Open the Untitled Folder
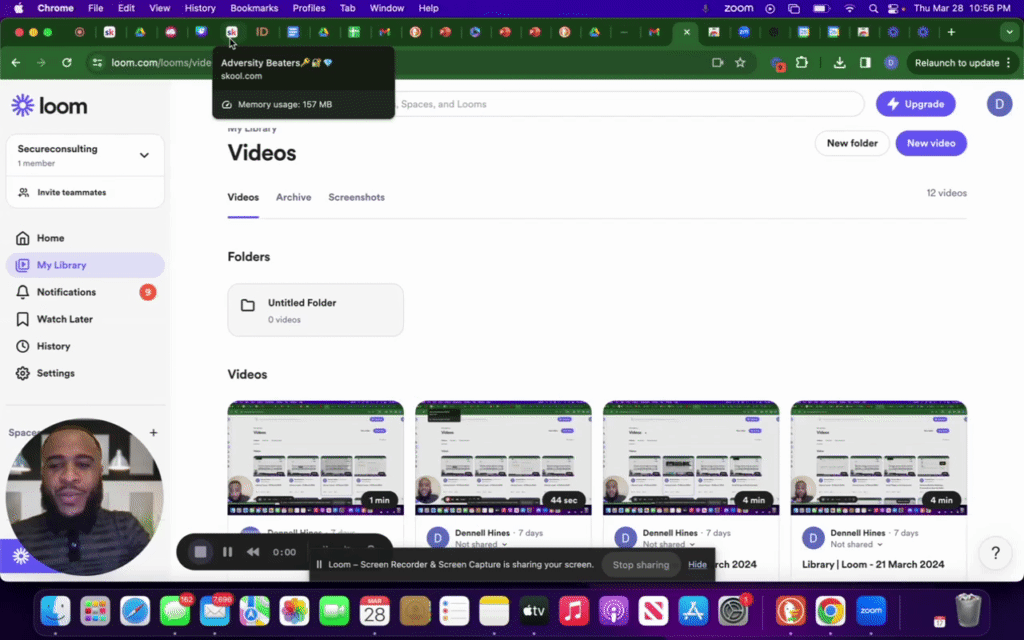This screenshot has width=1024, height=640. (x=315, y=310)
